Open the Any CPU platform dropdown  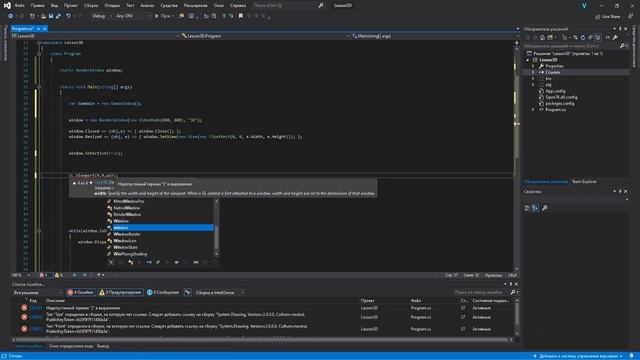point(133,16)
